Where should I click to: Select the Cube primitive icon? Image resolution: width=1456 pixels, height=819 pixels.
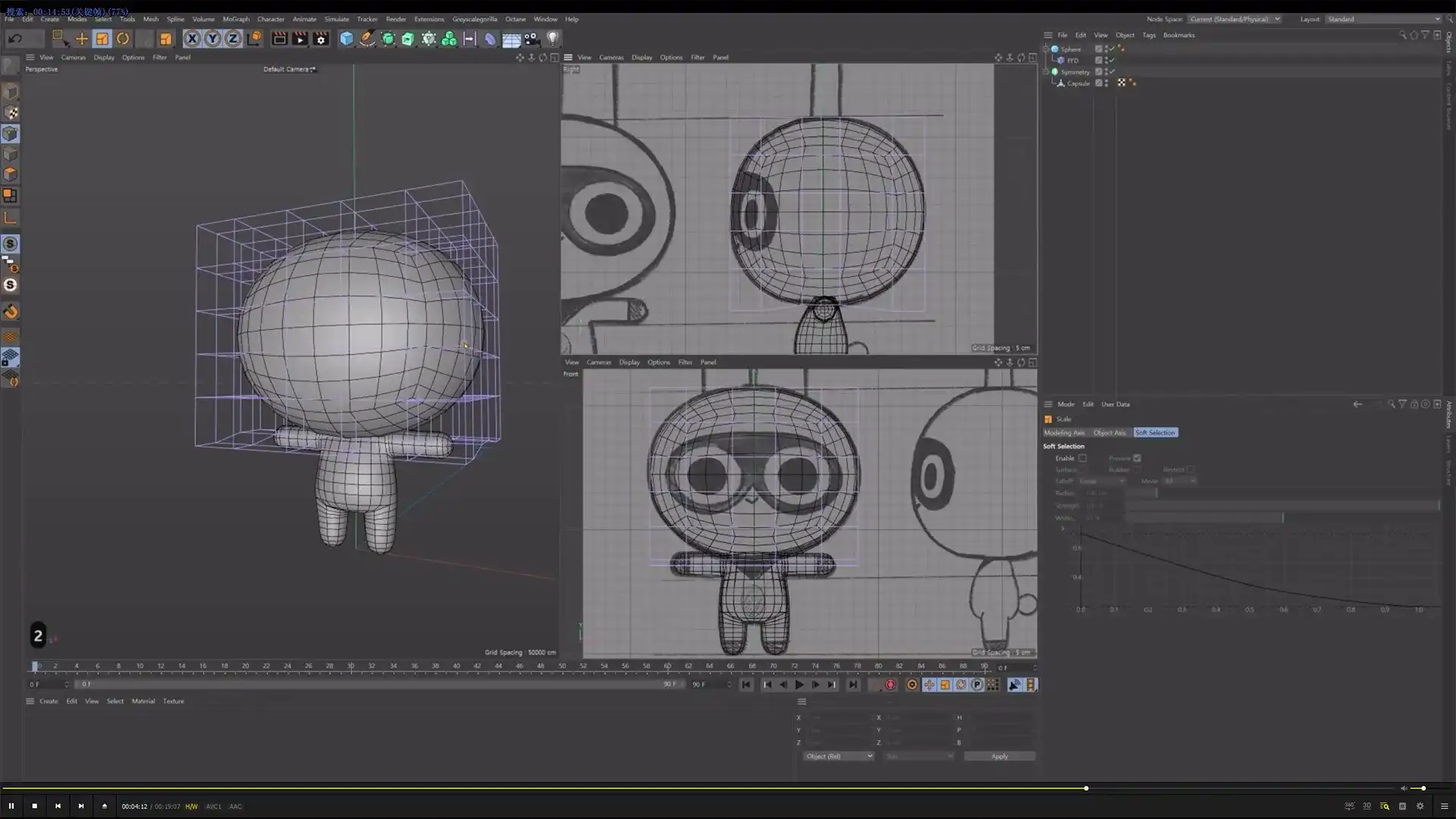point(346,39)
